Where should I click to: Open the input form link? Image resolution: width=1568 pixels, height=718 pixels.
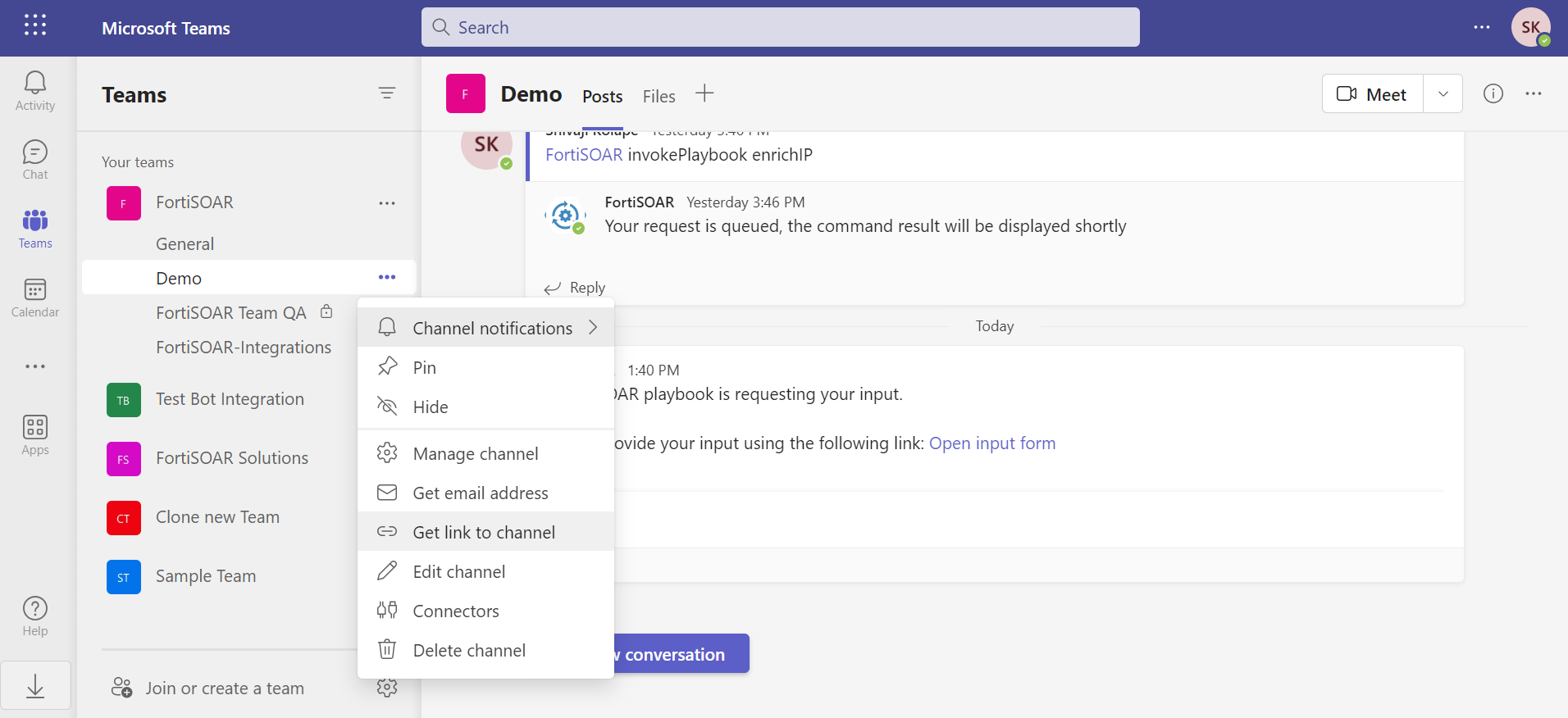tap(991, 443)
